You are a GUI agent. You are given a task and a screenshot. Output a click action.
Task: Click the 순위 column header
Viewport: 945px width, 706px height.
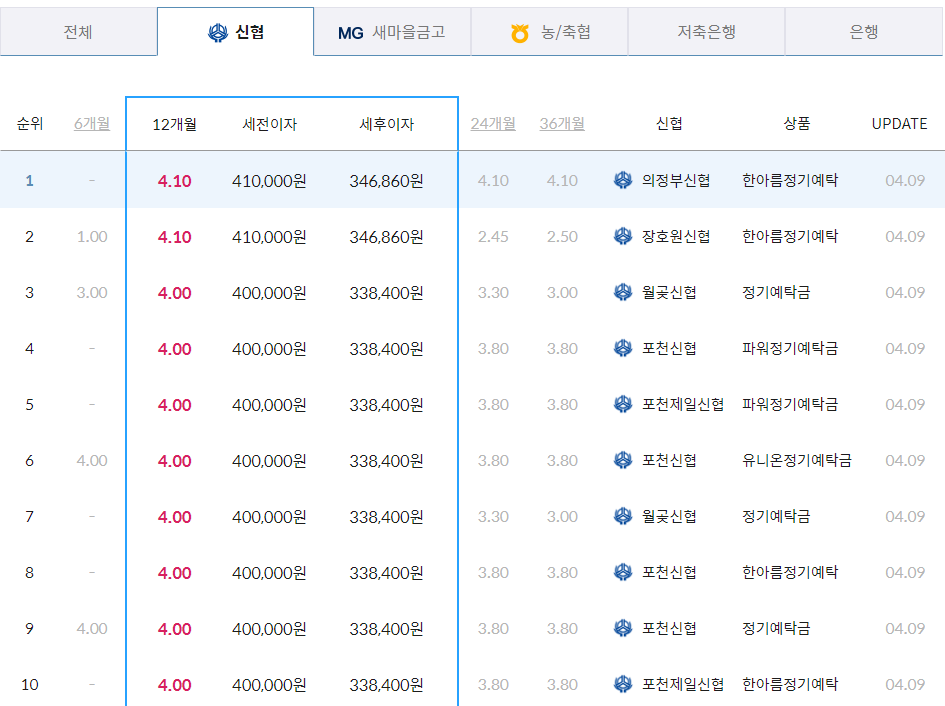pos(30,124)
